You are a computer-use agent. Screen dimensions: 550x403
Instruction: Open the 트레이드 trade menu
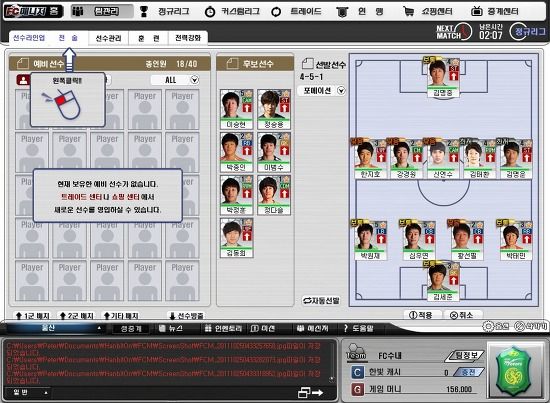click(306, 11)
